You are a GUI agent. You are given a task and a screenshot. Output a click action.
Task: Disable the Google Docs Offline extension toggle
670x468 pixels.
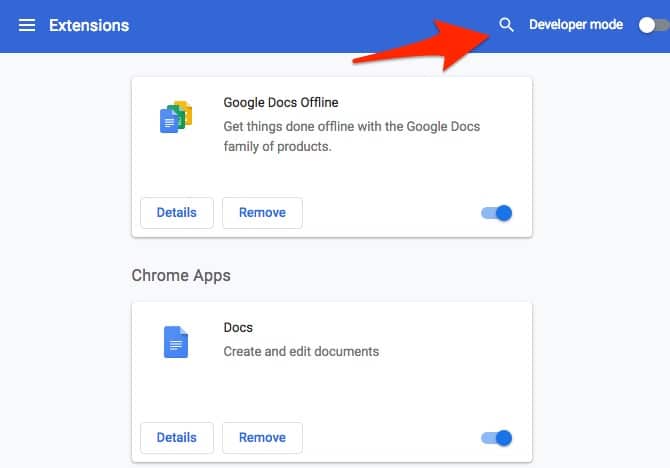[x=497, y=212]
